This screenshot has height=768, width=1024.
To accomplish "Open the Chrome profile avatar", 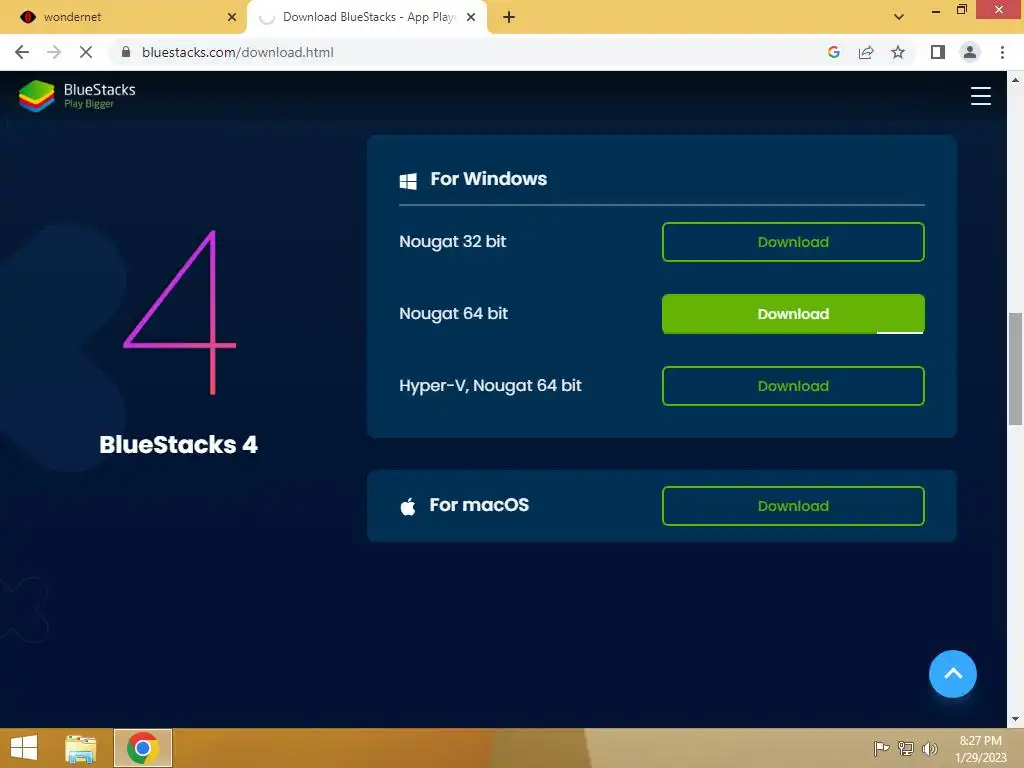I will 970,52.
